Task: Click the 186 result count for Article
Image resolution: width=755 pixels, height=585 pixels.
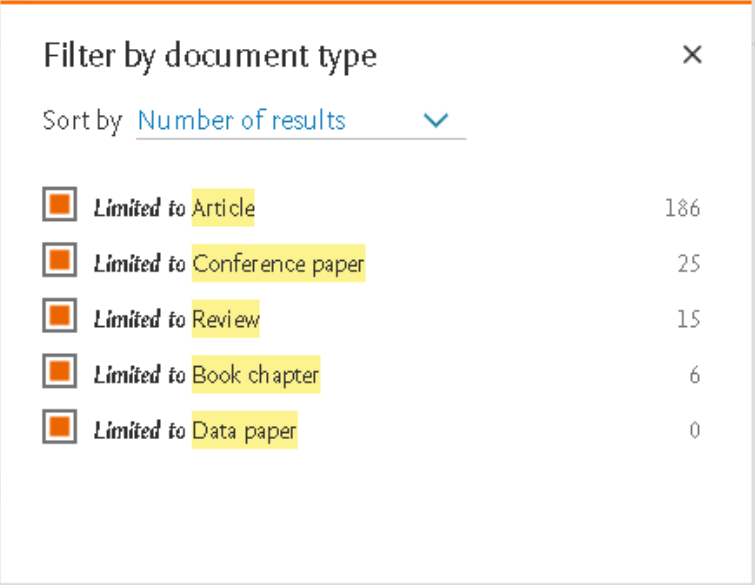Action: click(x=682, y=208)
